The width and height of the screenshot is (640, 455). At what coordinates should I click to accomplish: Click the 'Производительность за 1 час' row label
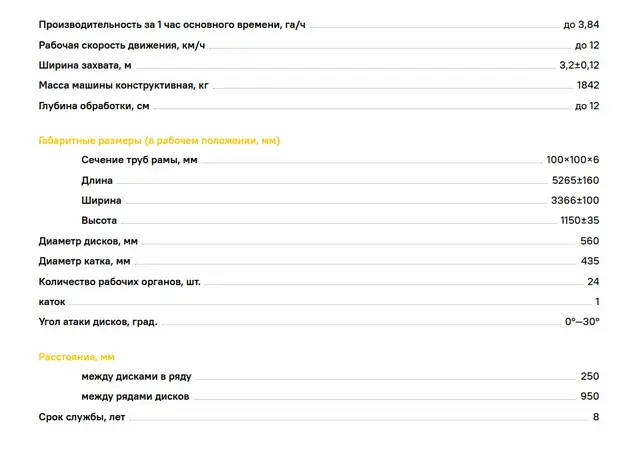[x=172, y=25]
